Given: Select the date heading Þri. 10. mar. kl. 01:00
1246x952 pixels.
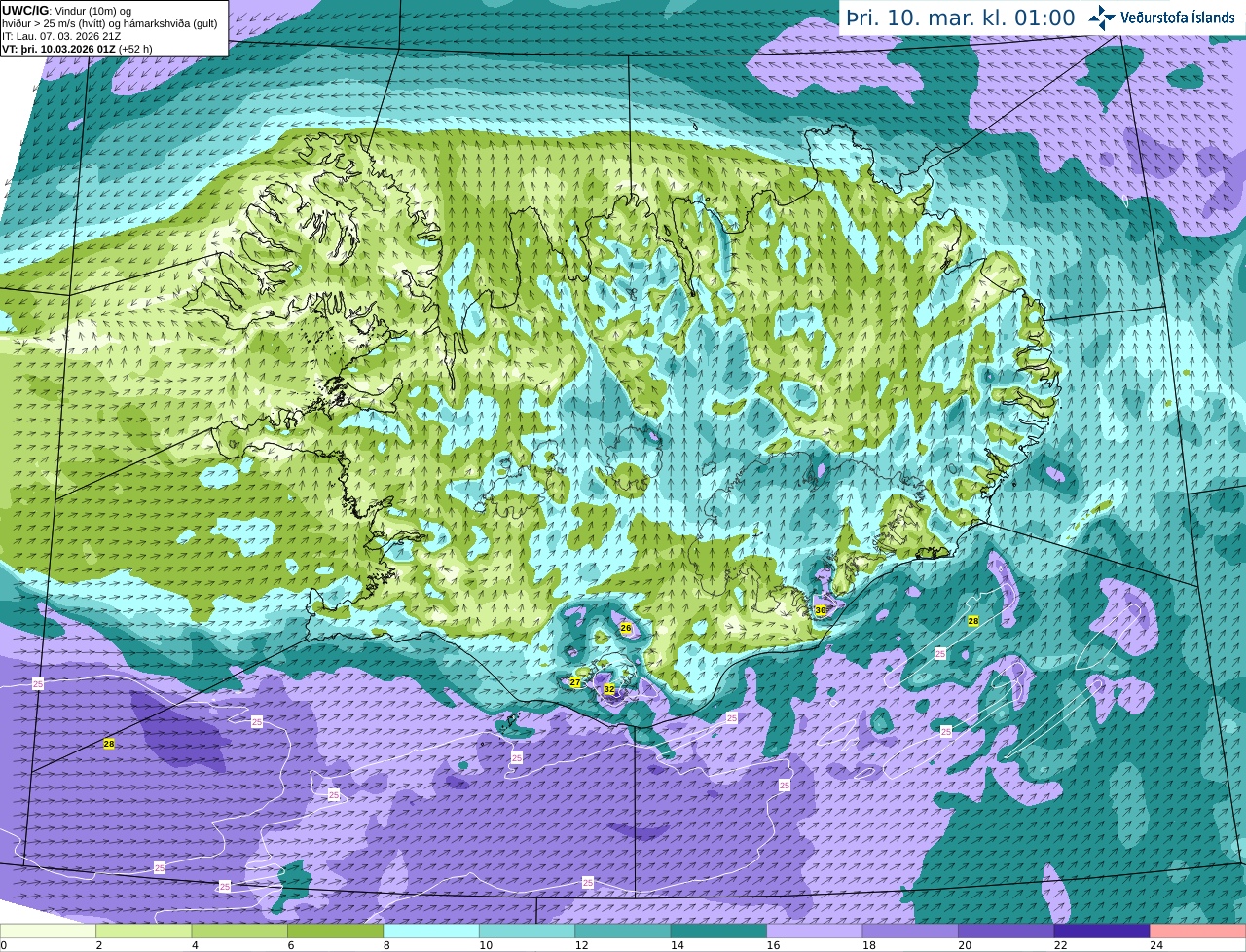Looking at the screenshot, I should click(x=960, y=18).
